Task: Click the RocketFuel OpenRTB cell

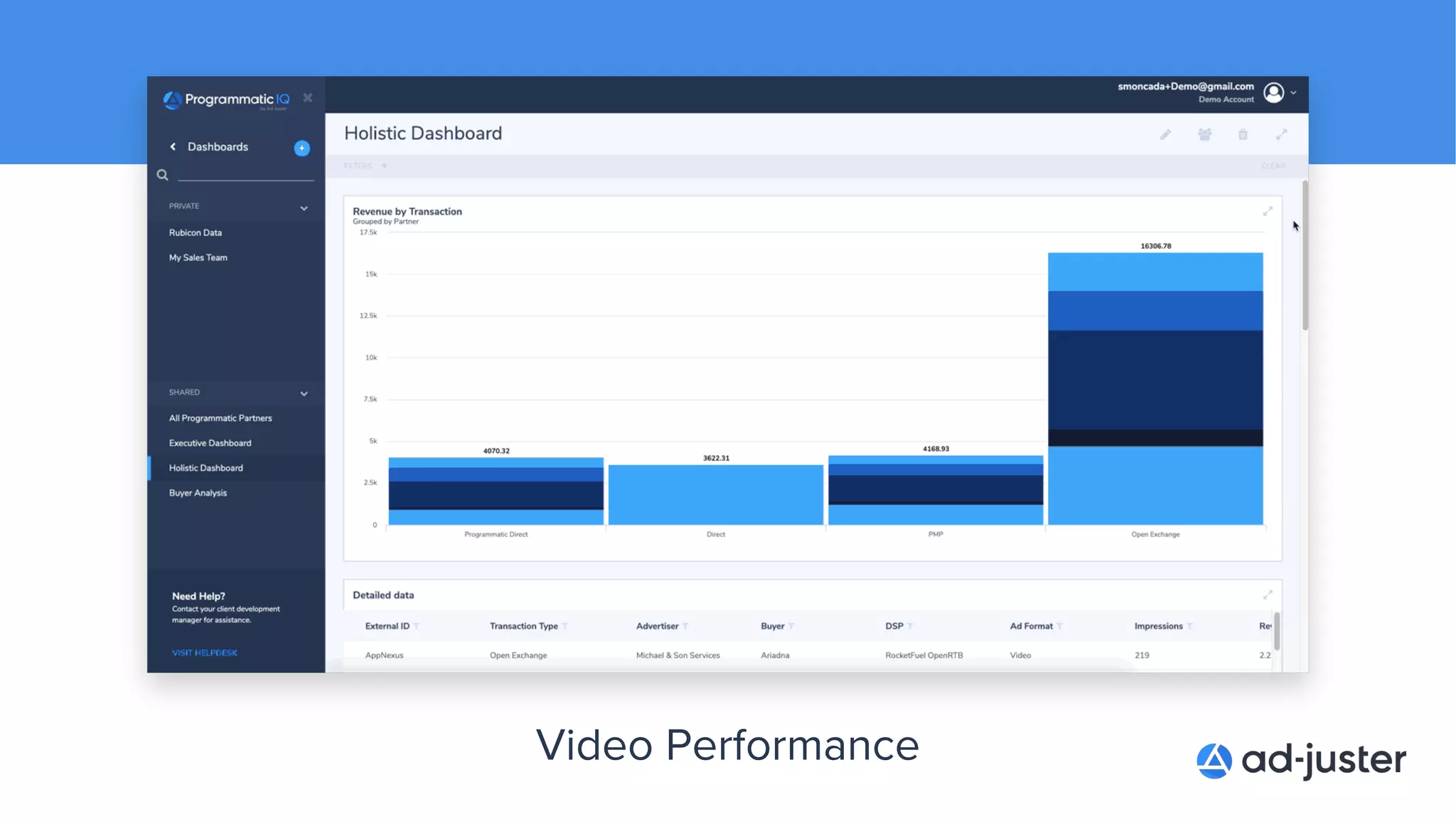Action: 924,655
